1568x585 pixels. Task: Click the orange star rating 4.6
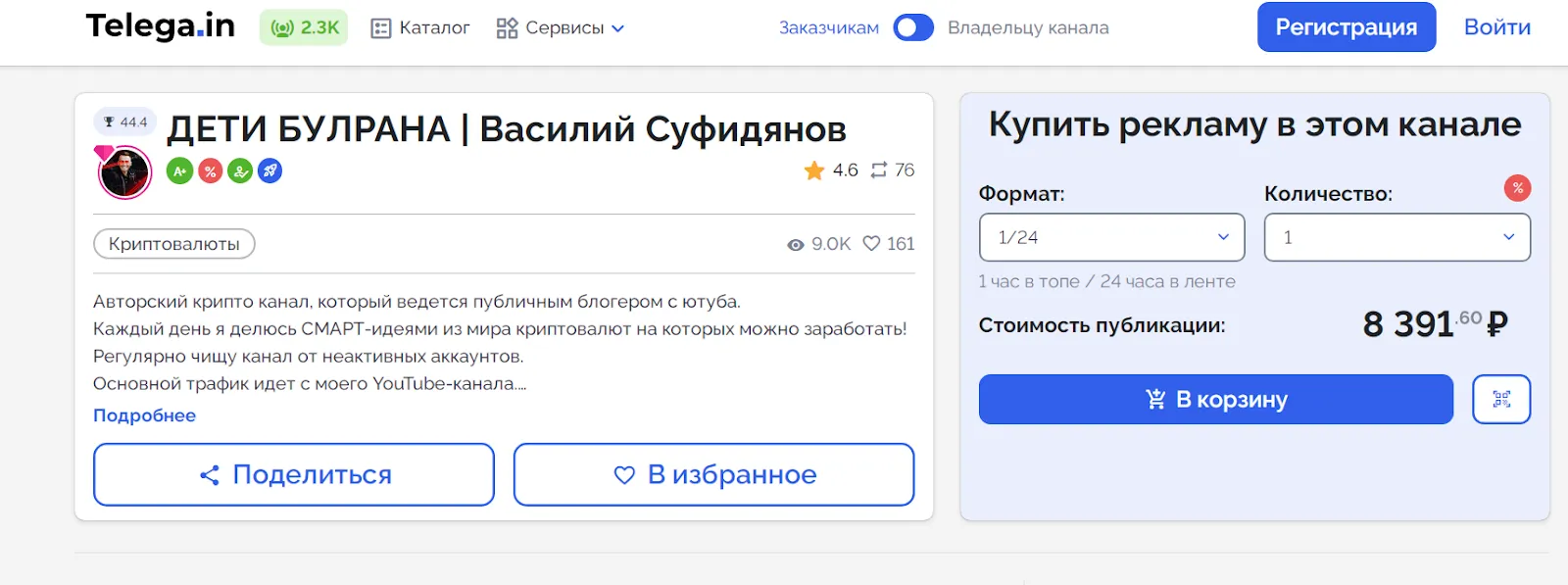(830, 171)
